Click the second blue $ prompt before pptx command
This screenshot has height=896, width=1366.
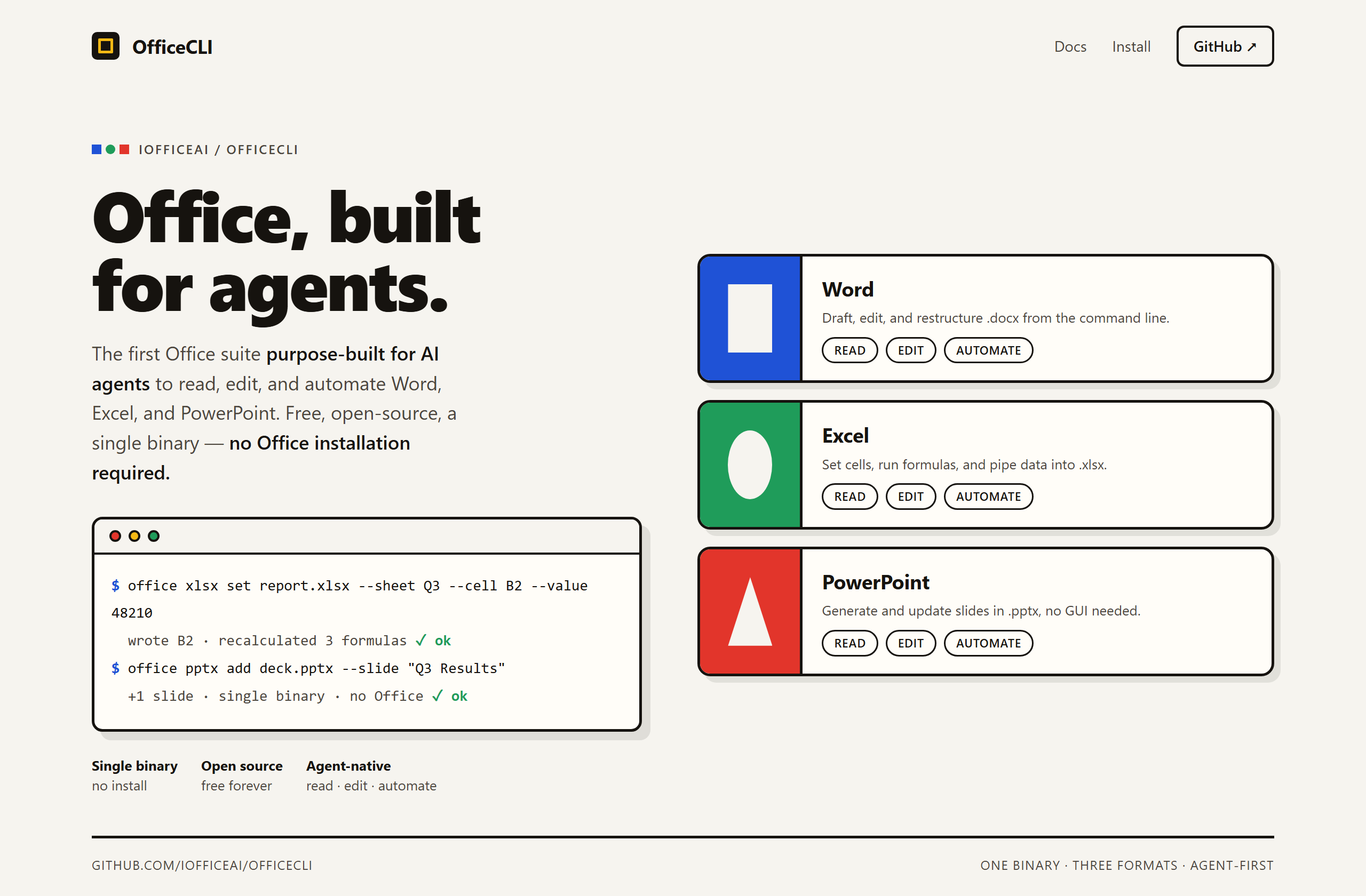[115, 668]
